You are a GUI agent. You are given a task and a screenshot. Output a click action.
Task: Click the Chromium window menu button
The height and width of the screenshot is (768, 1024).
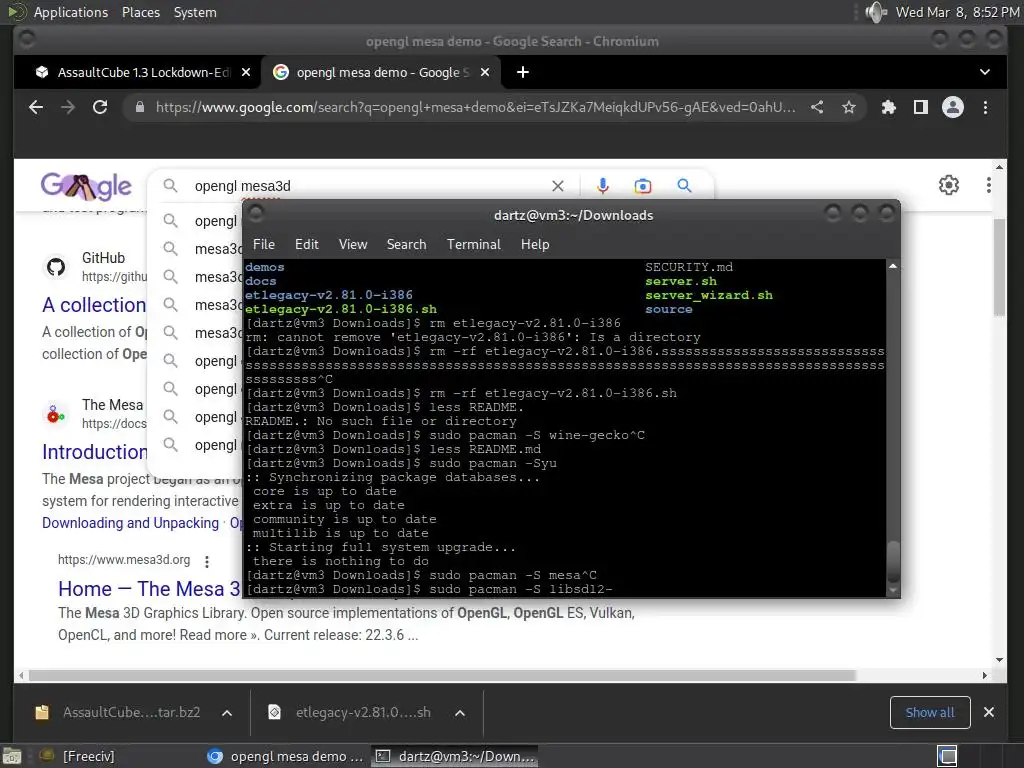[x=27, y=40]
